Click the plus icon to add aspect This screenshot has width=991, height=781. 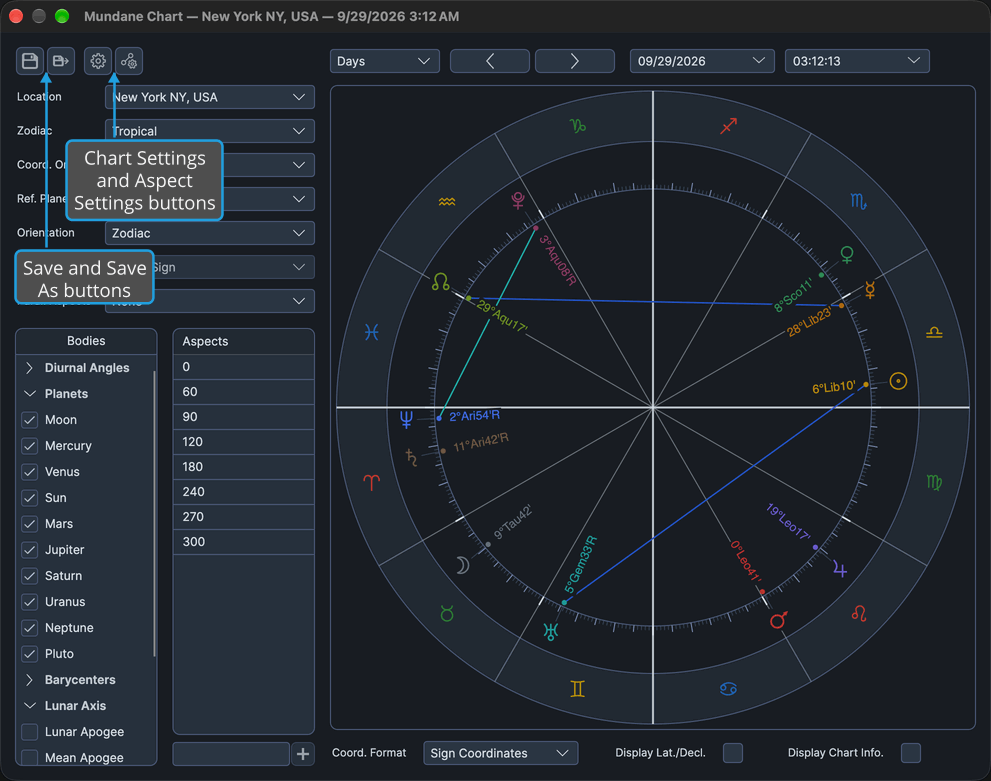tap(303, 754)
